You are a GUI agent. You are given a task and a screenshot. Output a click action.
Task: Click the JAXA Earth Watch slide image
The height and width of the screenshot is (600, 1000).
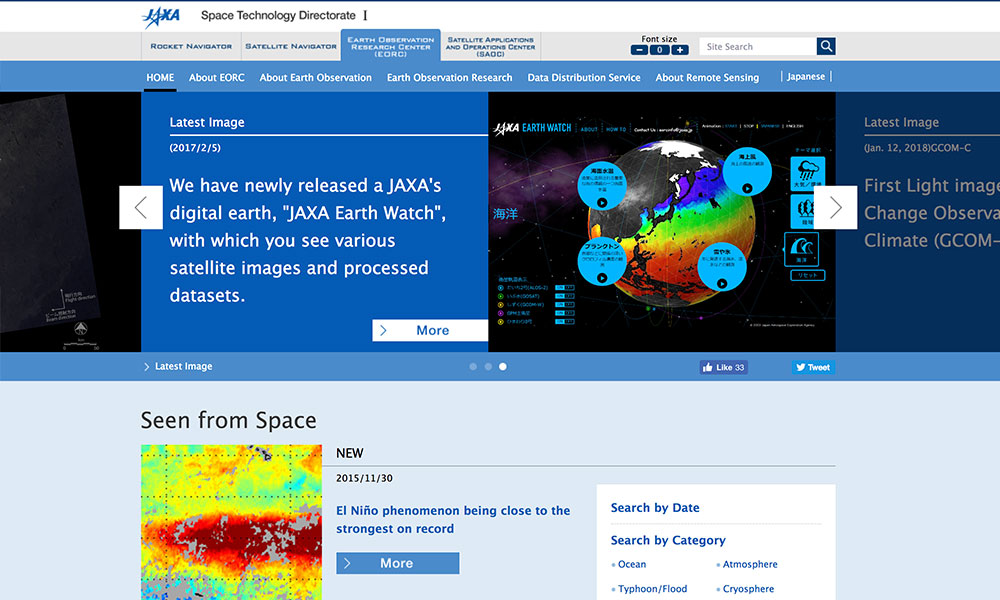[662, 222]
